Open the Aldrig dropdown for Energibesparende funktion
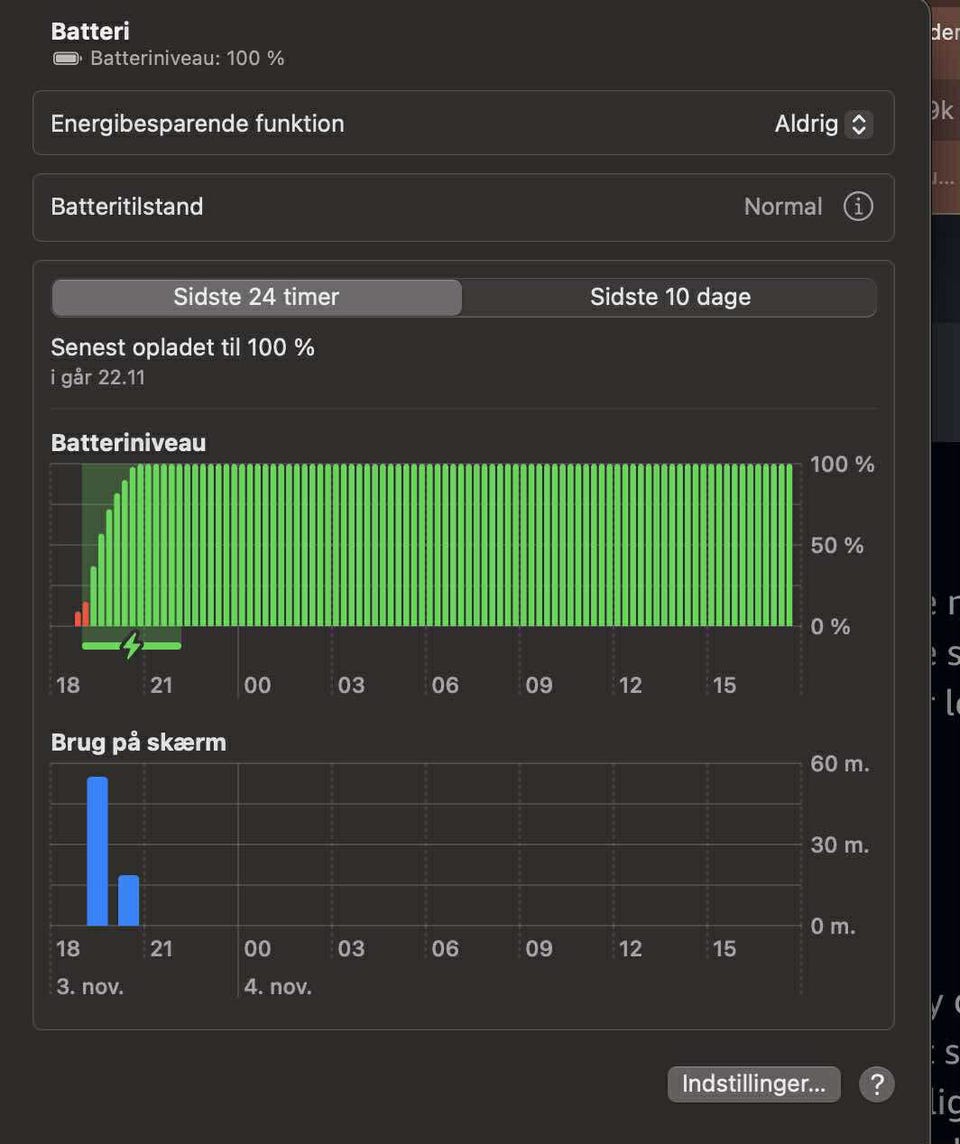Viewport: 960px width, 1144px height. [822, 124]
